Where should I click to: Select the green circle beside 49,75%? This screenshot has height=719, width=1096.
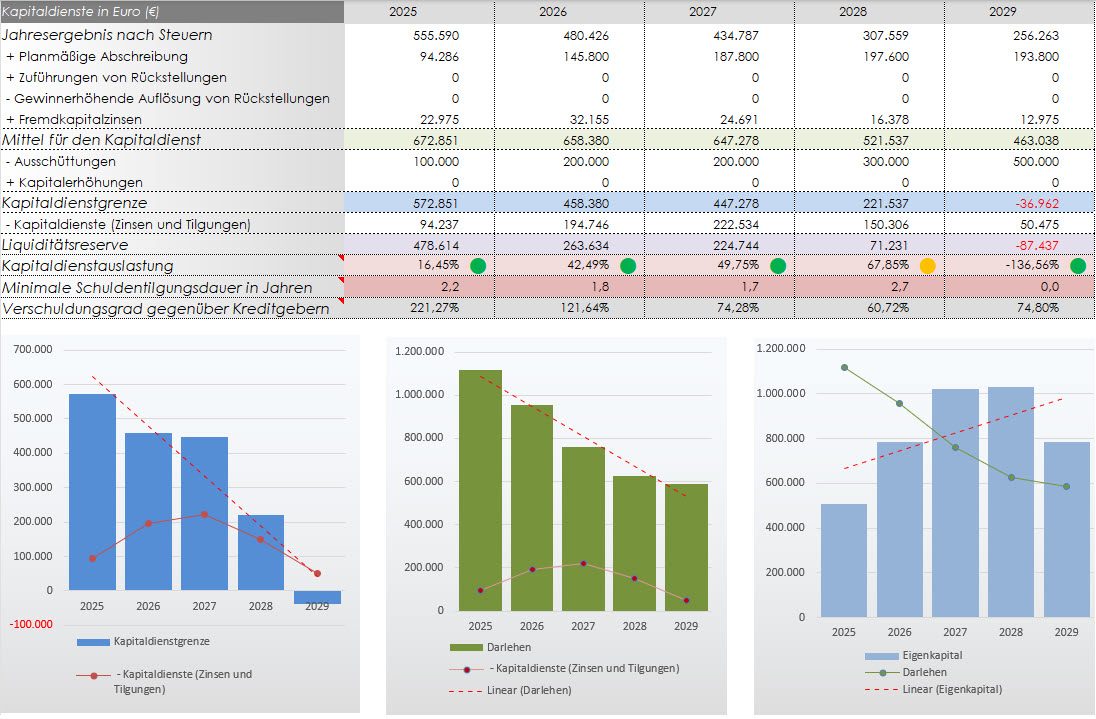pos(778,266)
